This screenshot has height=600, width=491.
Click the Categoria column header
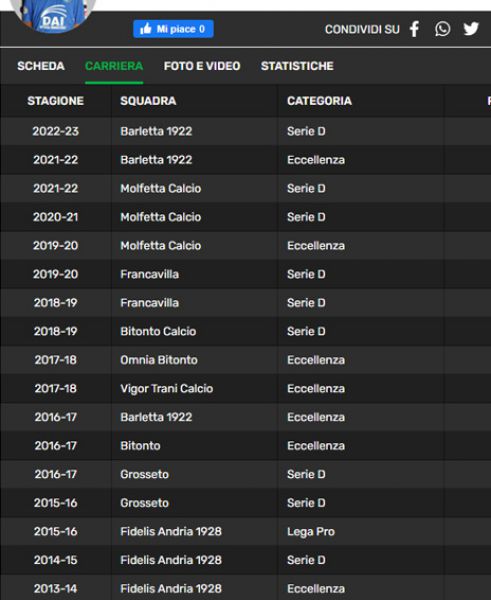pos(319,101)
